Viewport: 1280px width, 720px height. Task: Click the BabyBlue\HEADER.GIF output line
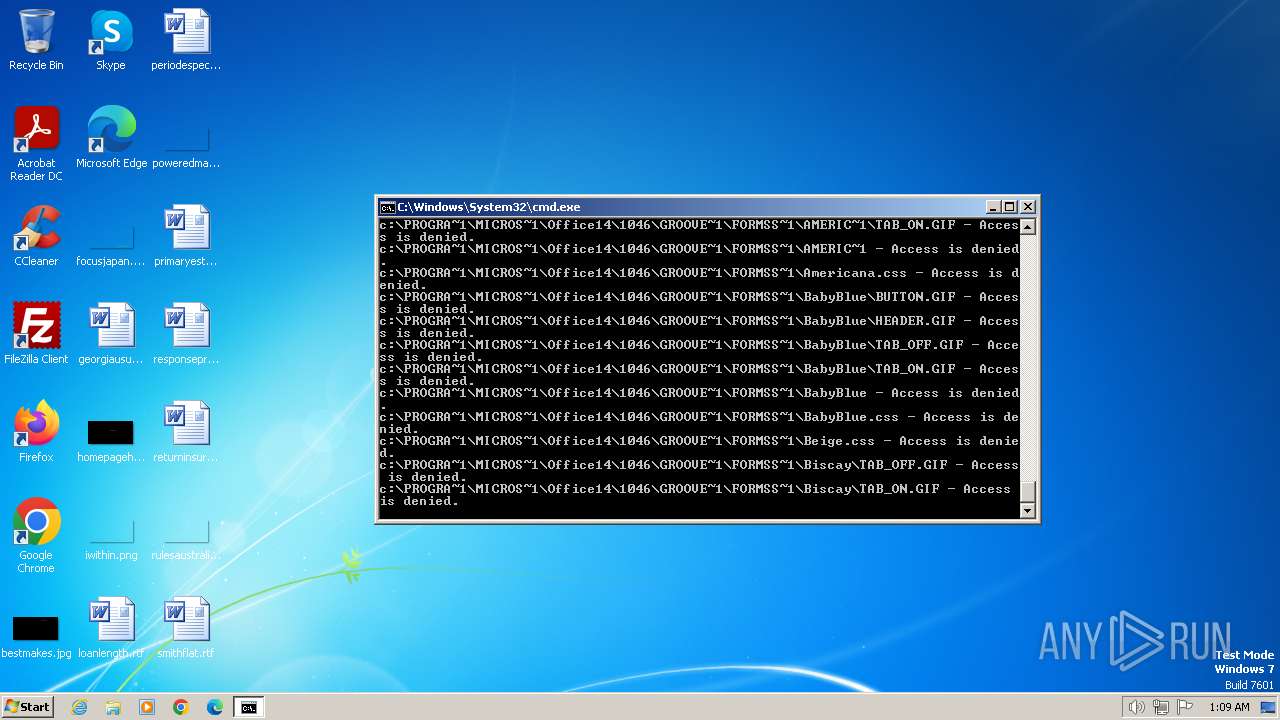(699, 327)
